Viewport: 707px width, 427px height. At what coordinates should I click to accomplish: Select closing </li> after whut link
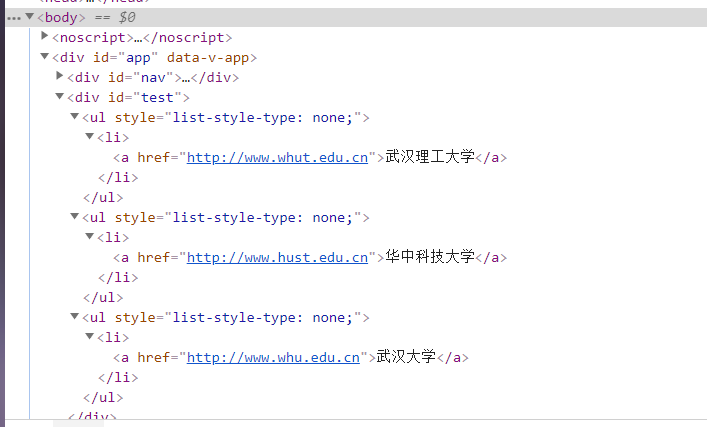(x=118, y=178)
